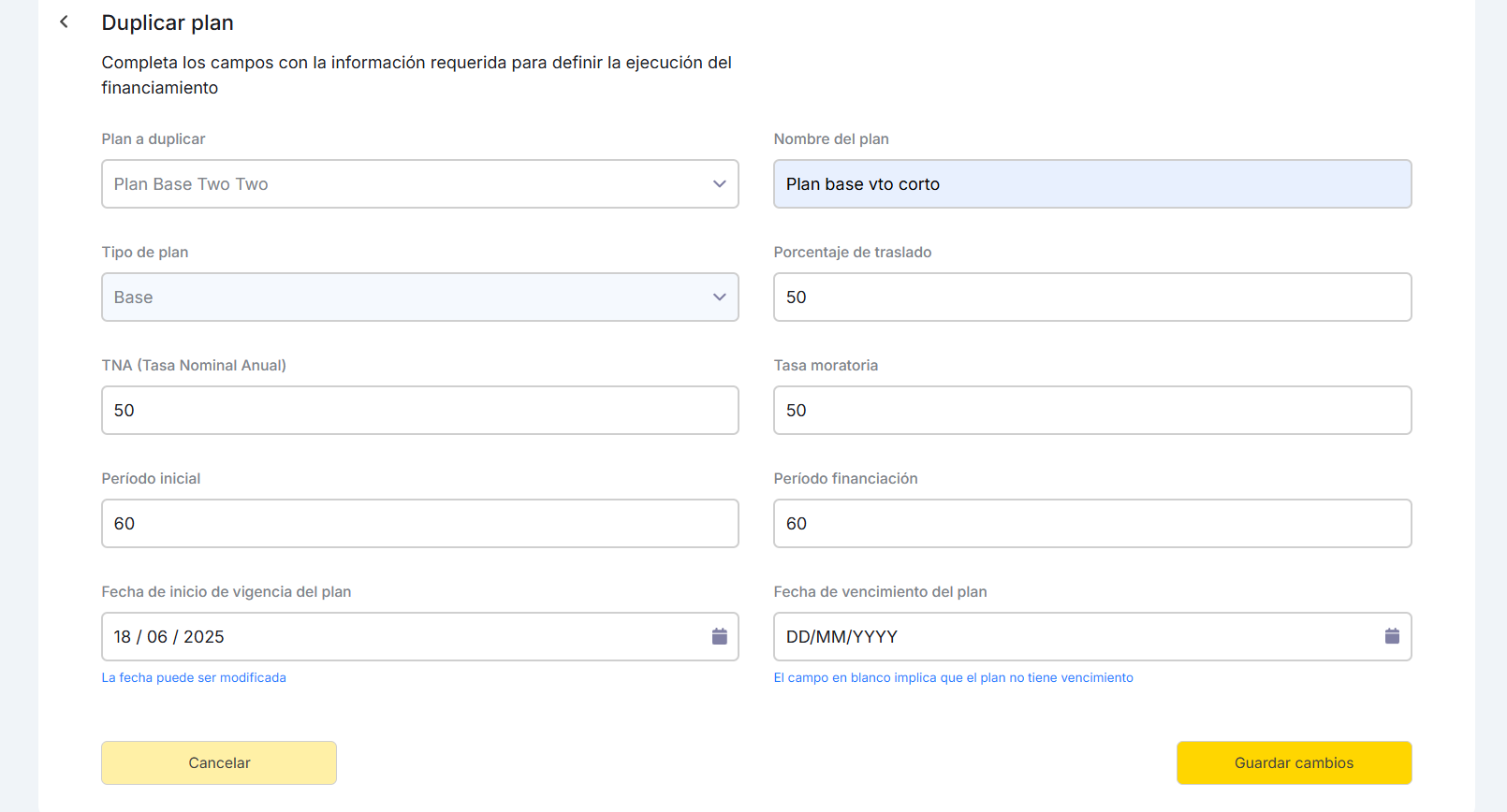1507x812 pixels.
Task: Click Guardar cambios to save
Action: [x=1294, y=762]
